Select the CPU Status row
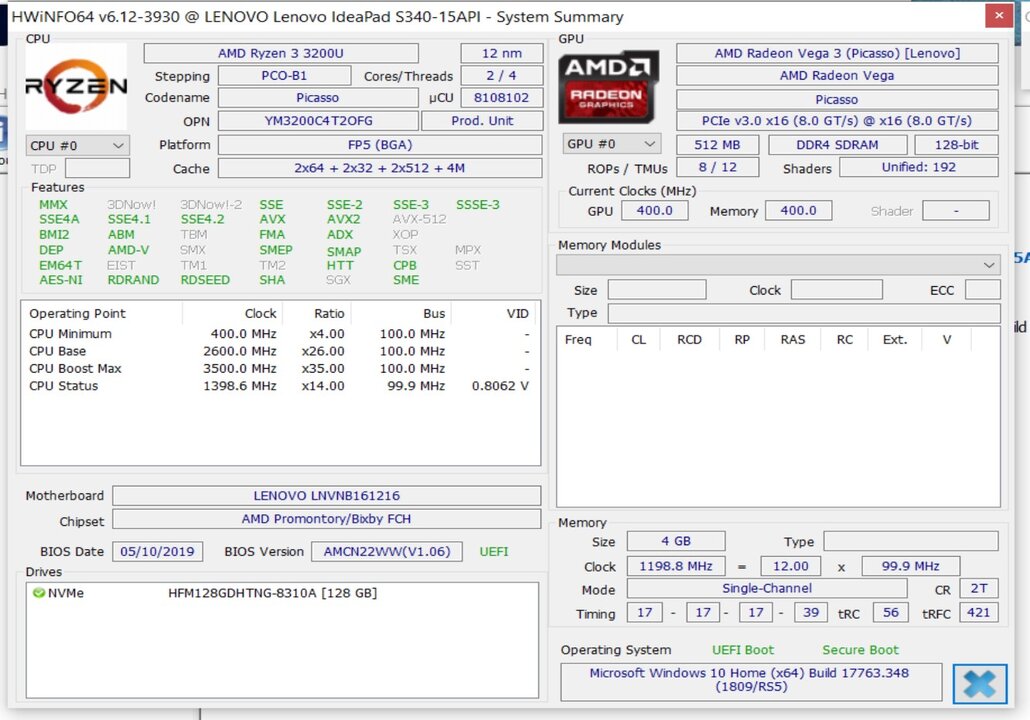 [x=64, y=386]
